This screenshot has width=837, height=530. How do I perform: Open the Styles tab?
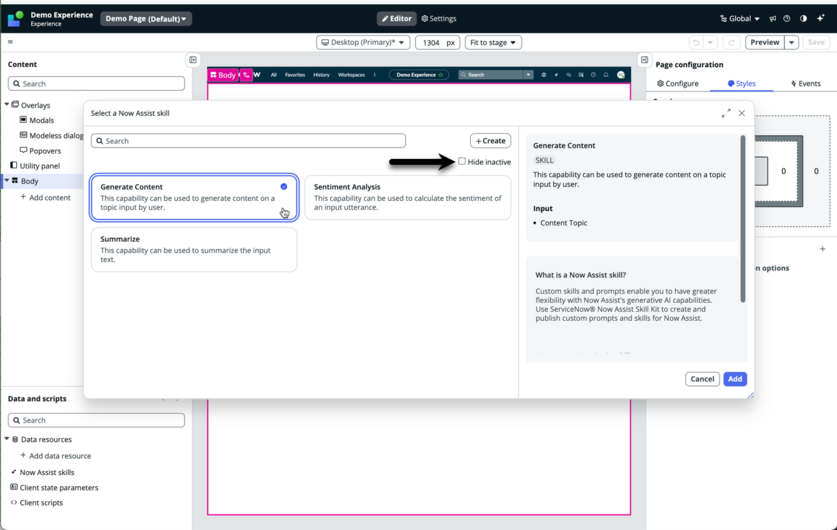(x=741, y=84)
